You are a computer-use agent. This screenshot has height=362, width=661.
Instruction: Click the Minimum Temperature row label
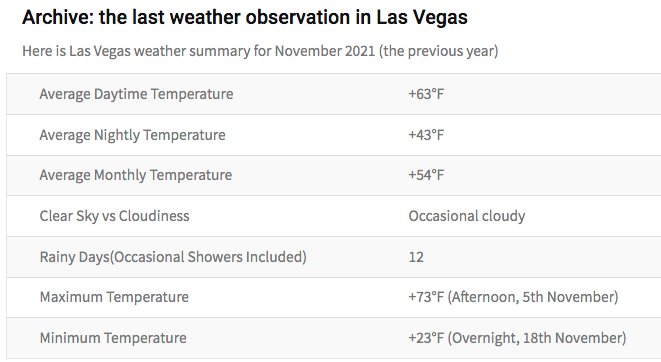[113, 338]
